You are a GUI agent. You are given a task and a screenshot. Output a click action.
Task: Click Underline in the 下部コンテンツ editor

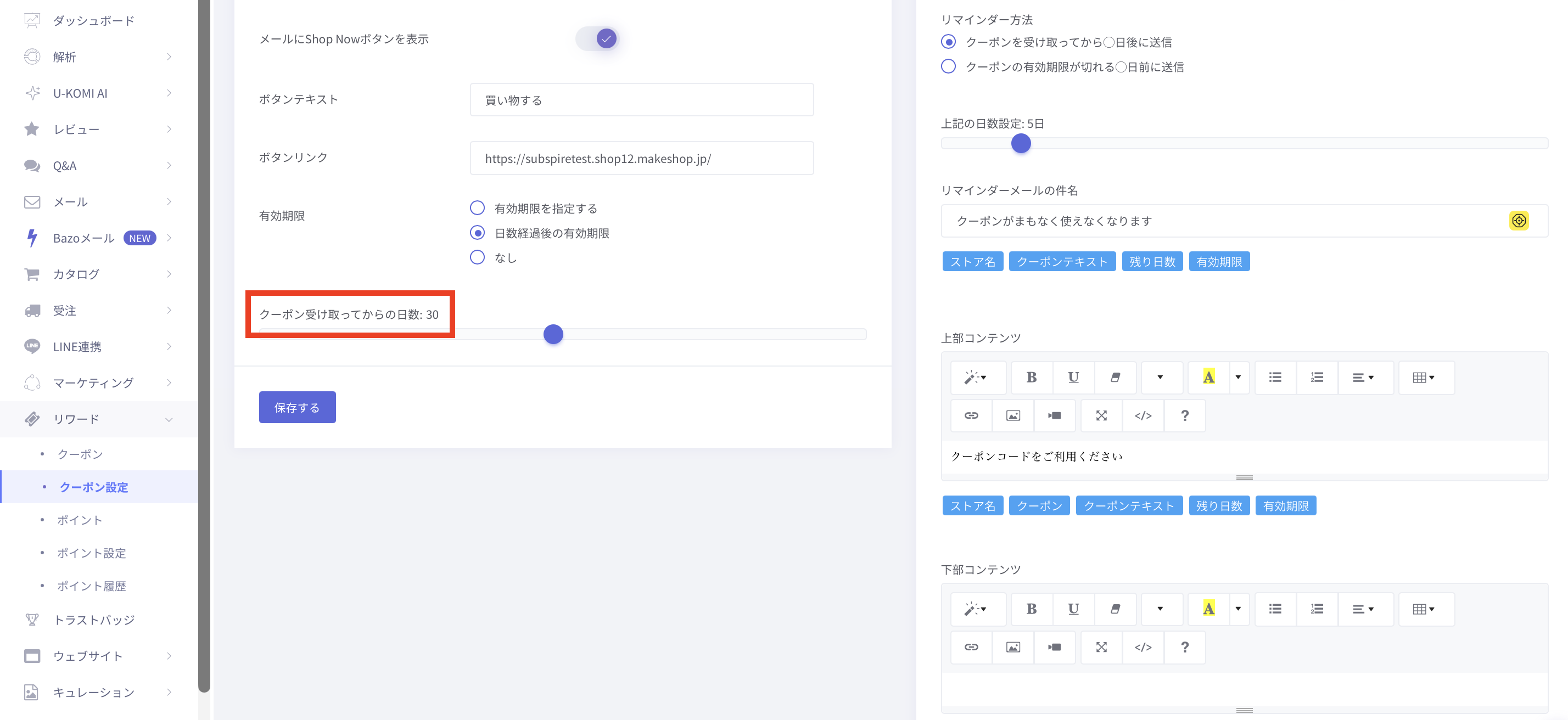[x=1073, y=609]
